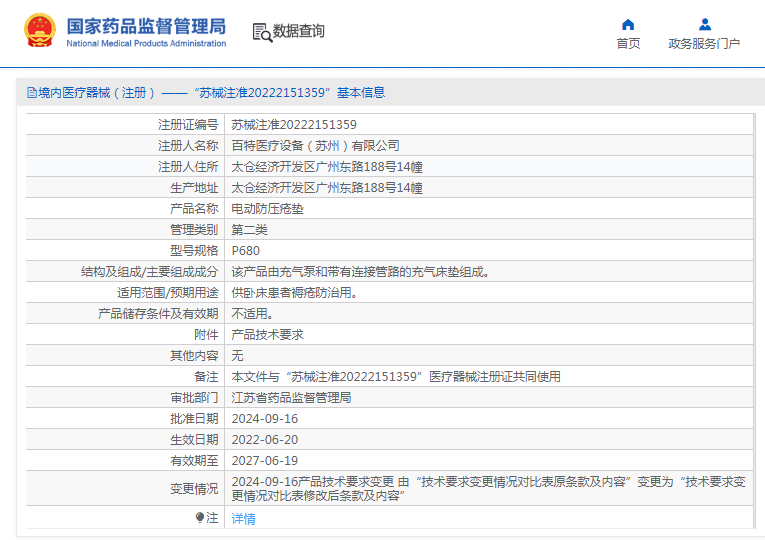Click the 附件 label

(x=206, y=335)
